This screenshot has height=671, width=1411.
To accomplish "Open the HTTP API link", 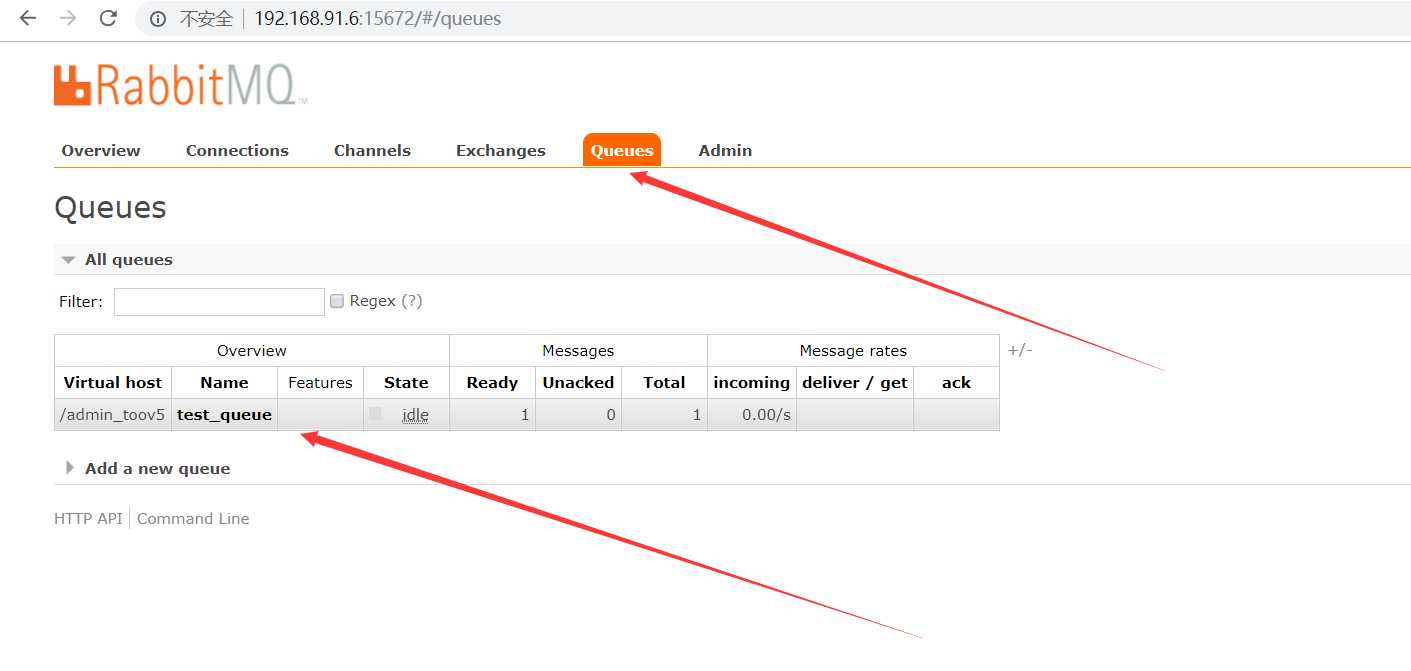I will pyautogui.click(x=88, y=518).
